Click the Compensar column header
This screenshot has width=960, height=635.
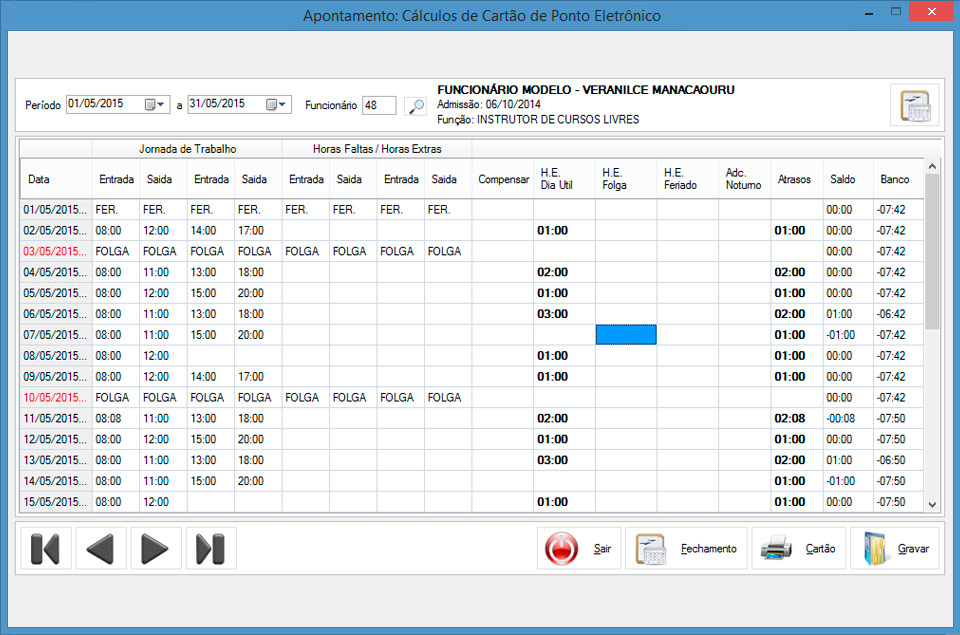[x=503, y=179]
